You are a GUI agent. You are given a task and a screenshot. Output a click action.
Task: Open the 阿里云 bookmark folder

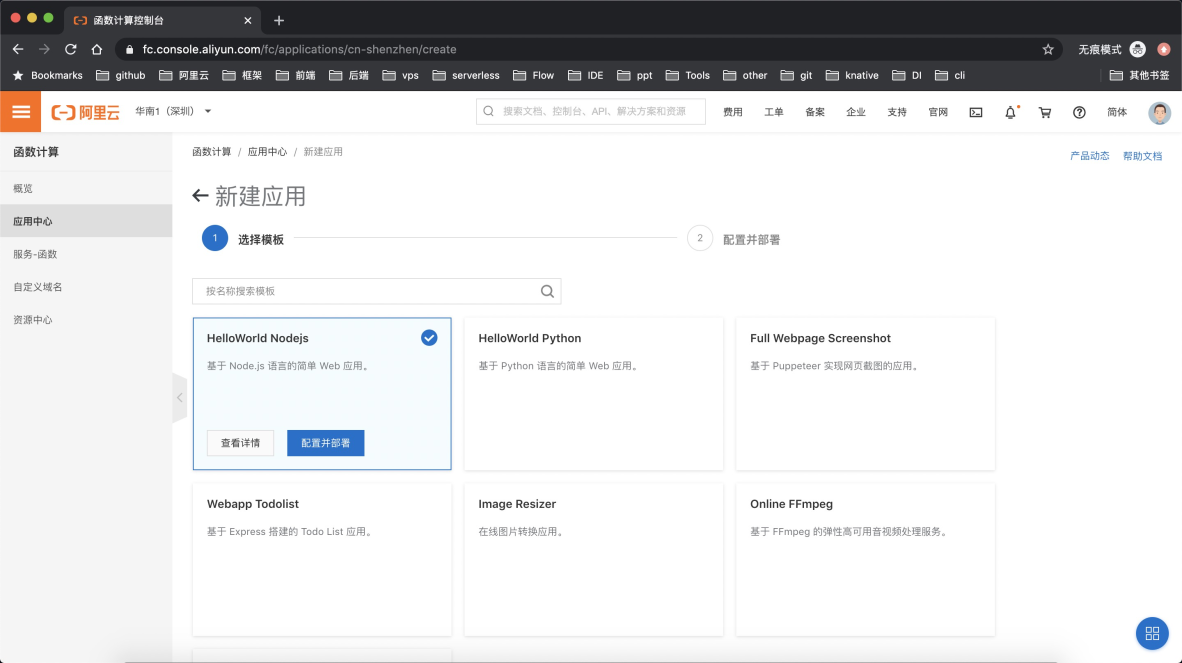click(183, 75)
